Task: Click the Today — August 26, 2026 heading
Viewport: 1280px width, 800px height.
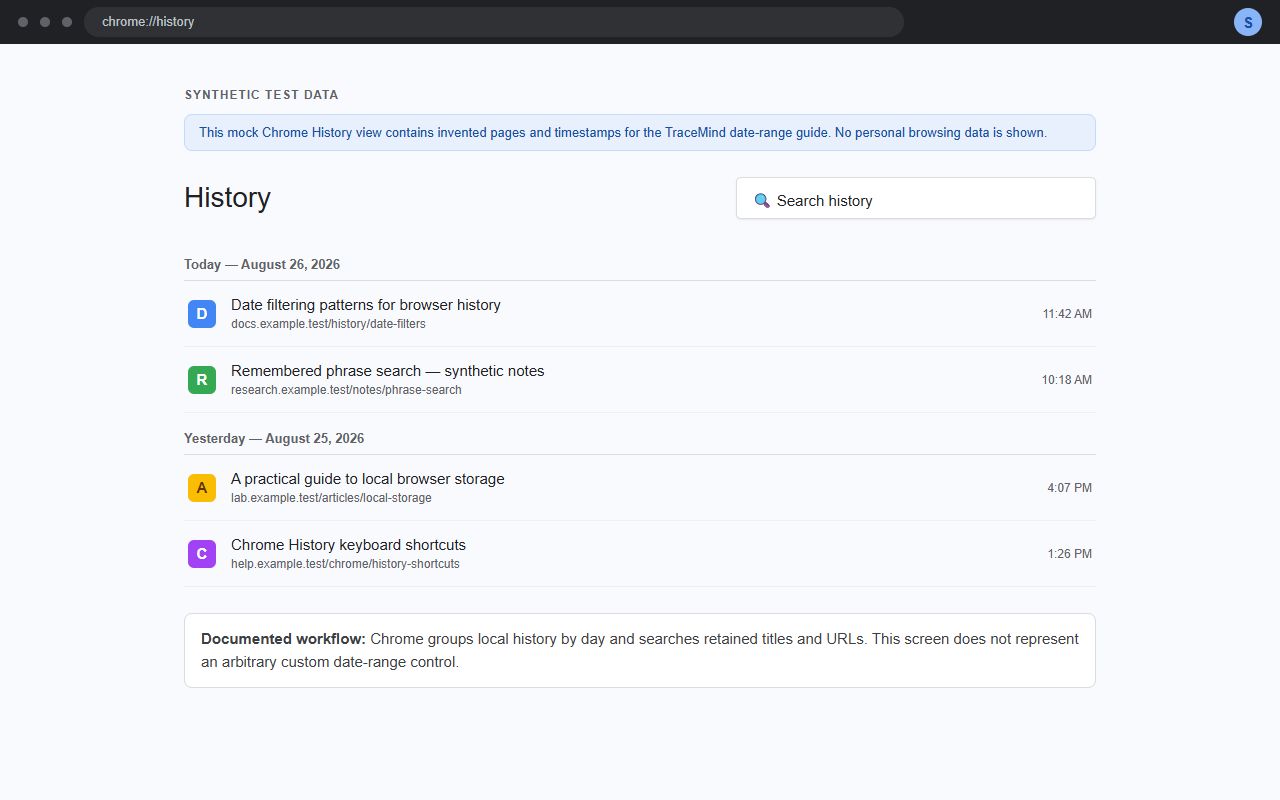Action: tap(262, 265)
